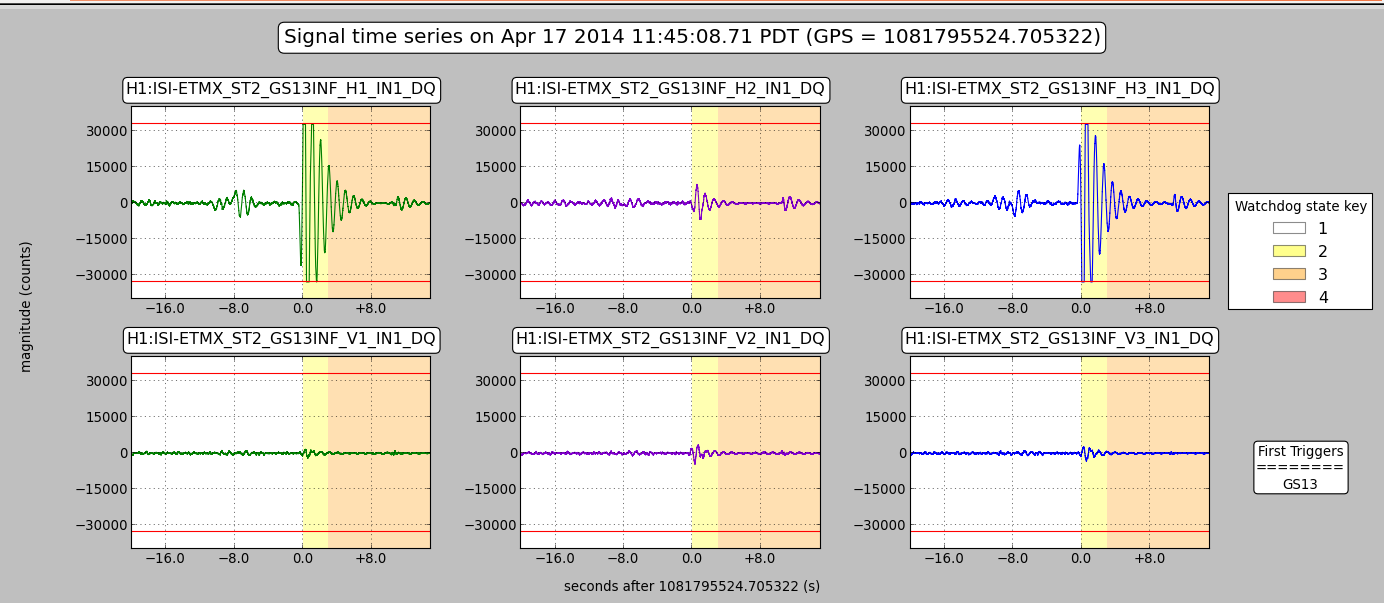Click the 'magnitude (counts)' y-axis label
This screenshot has height=603, width=1384.
point(26,306)
